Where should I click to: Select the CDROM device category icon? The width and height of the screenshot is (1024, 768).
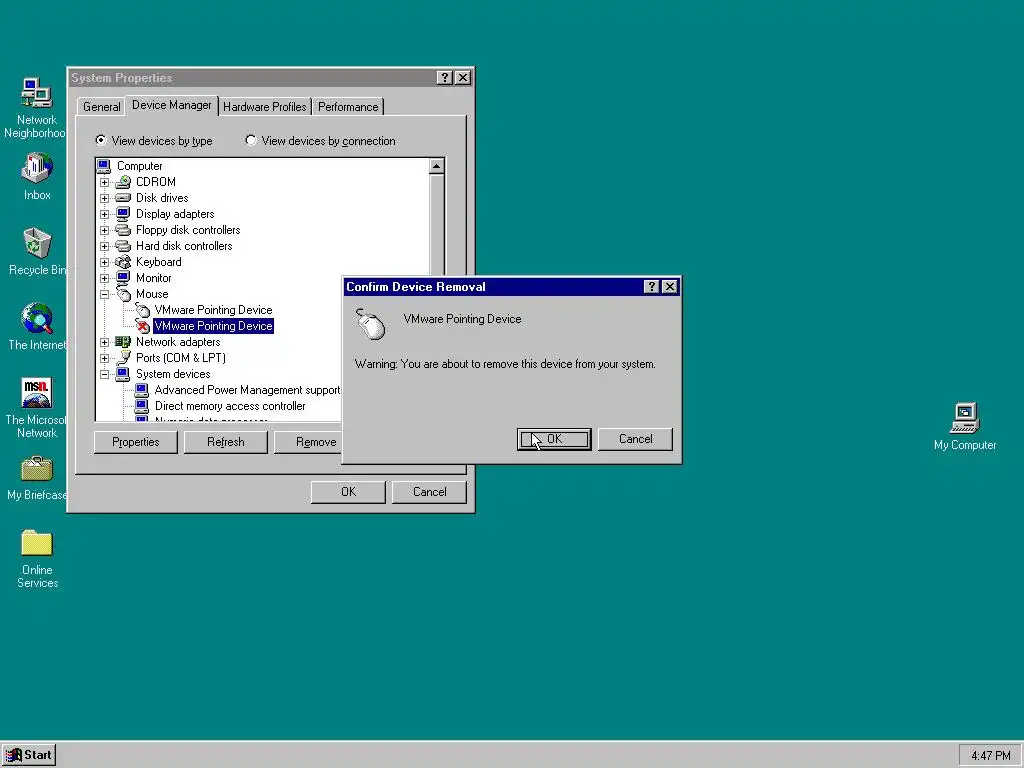tap(123, 182)
